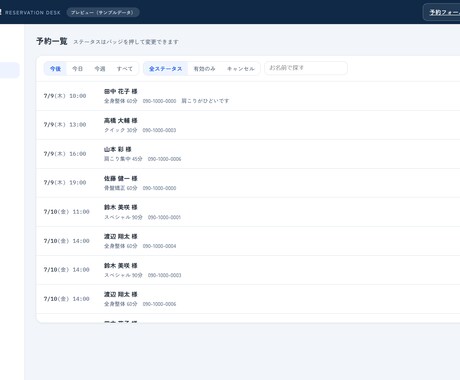Click the 予約一覧 page heading
Viewport: 460px width, 380px height.
(x=52, y=41)
